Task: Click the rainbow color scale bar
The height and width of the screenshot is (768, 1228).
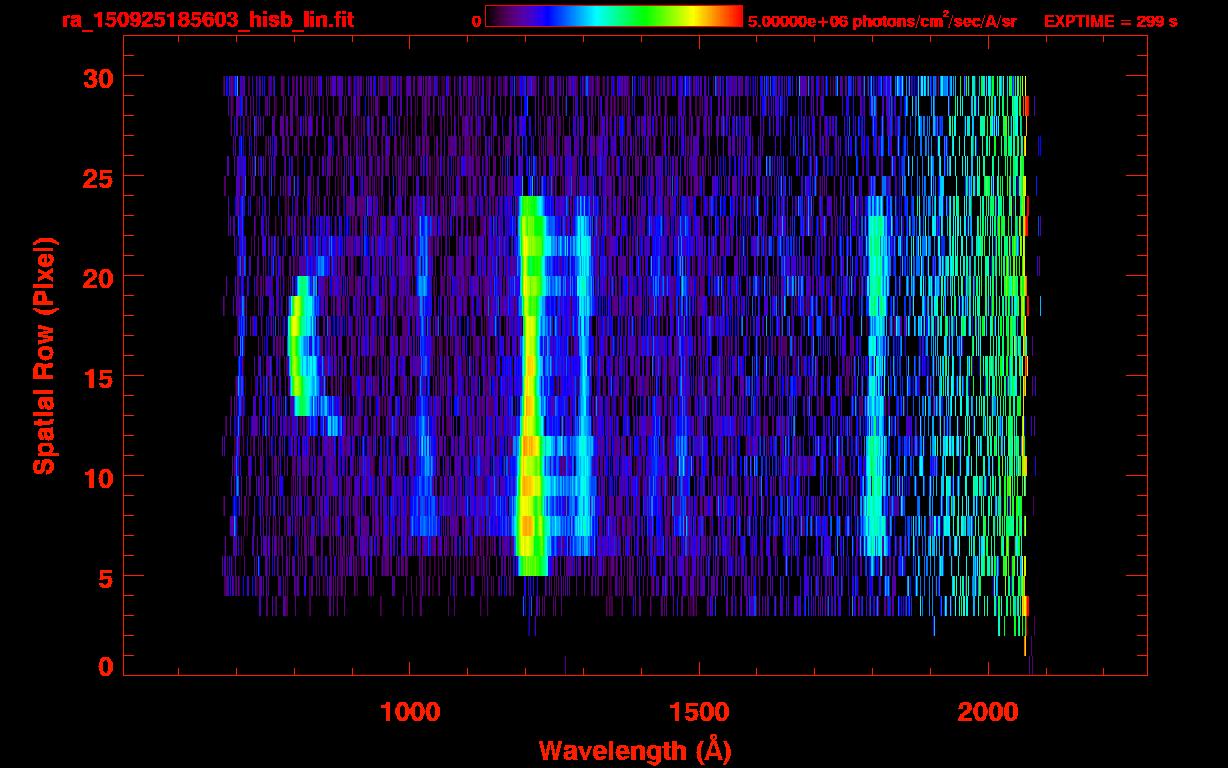Action: (x=613, y=16)
